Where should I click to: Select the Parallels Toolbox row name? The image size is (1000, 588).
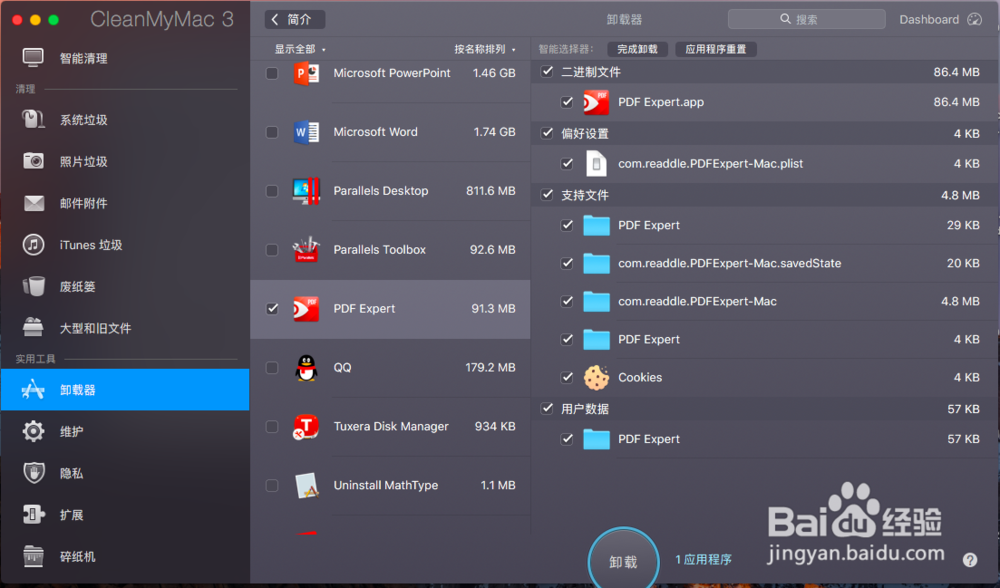379,250
